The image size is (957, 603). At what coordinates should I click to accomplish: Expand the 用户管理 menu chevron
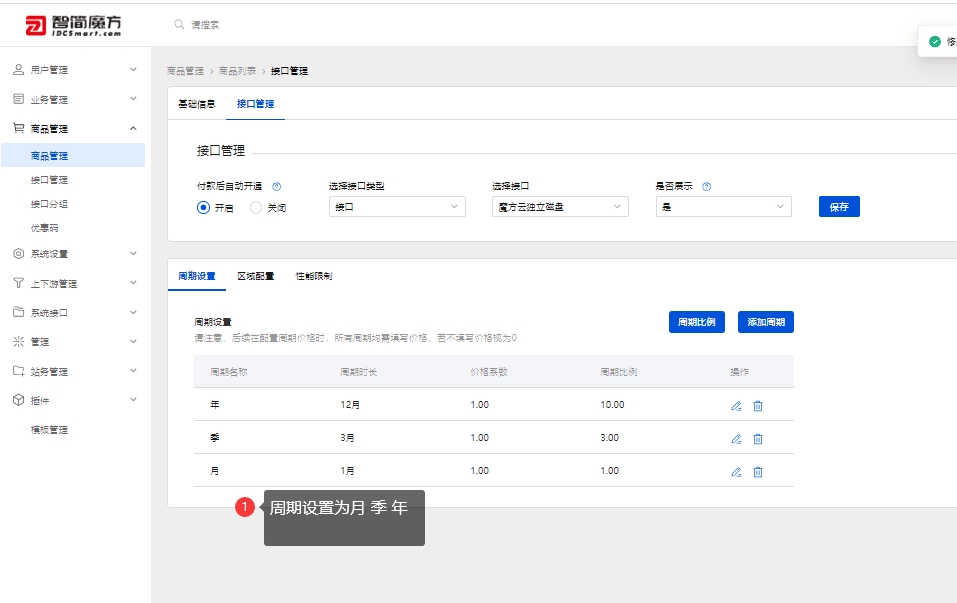(133, 70)
